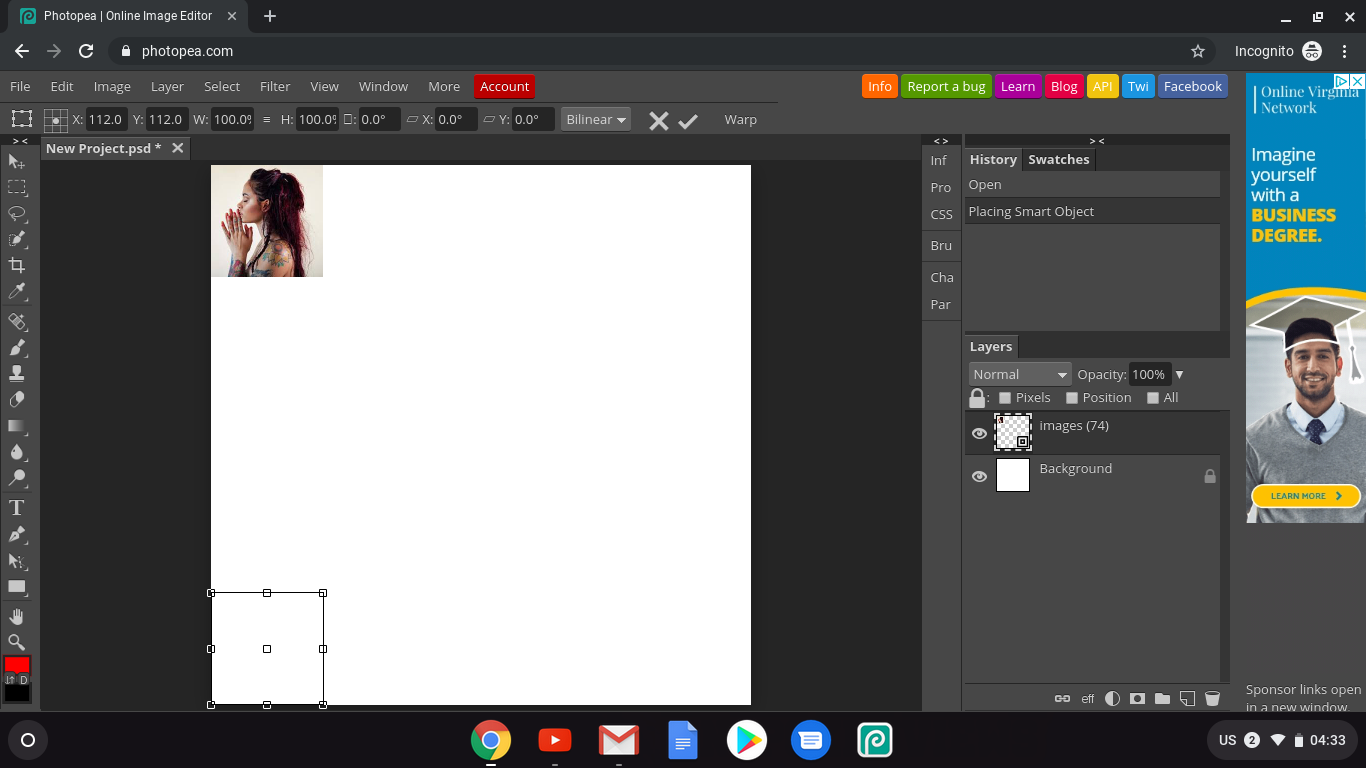This screenshot has width=1366, height=768.
Task: Click the Warp button
Action: pyautogui.click(x=740, y=119)
